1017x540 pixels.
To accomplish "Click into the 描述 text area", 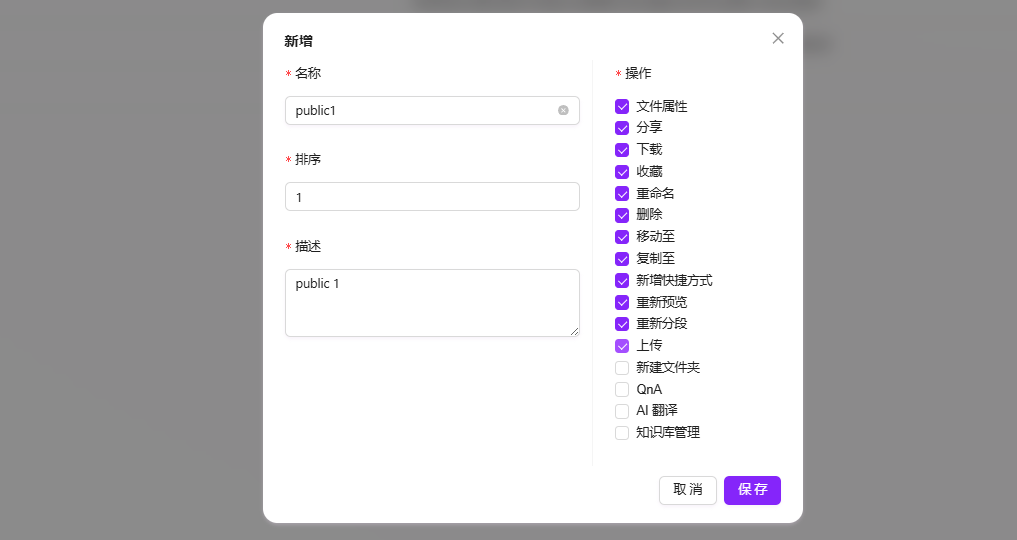I will 432,303.
